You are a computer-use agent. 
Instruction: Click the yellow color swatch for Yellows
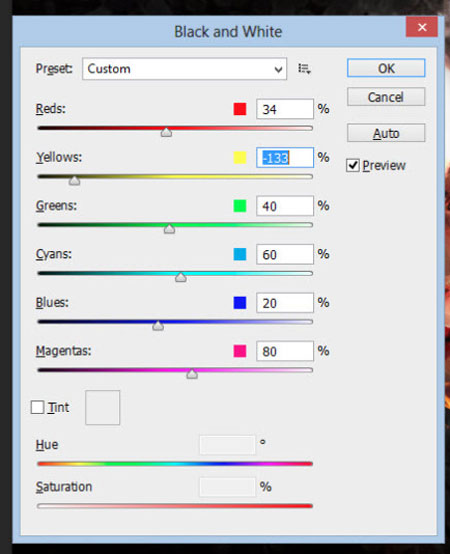(240, 158)
